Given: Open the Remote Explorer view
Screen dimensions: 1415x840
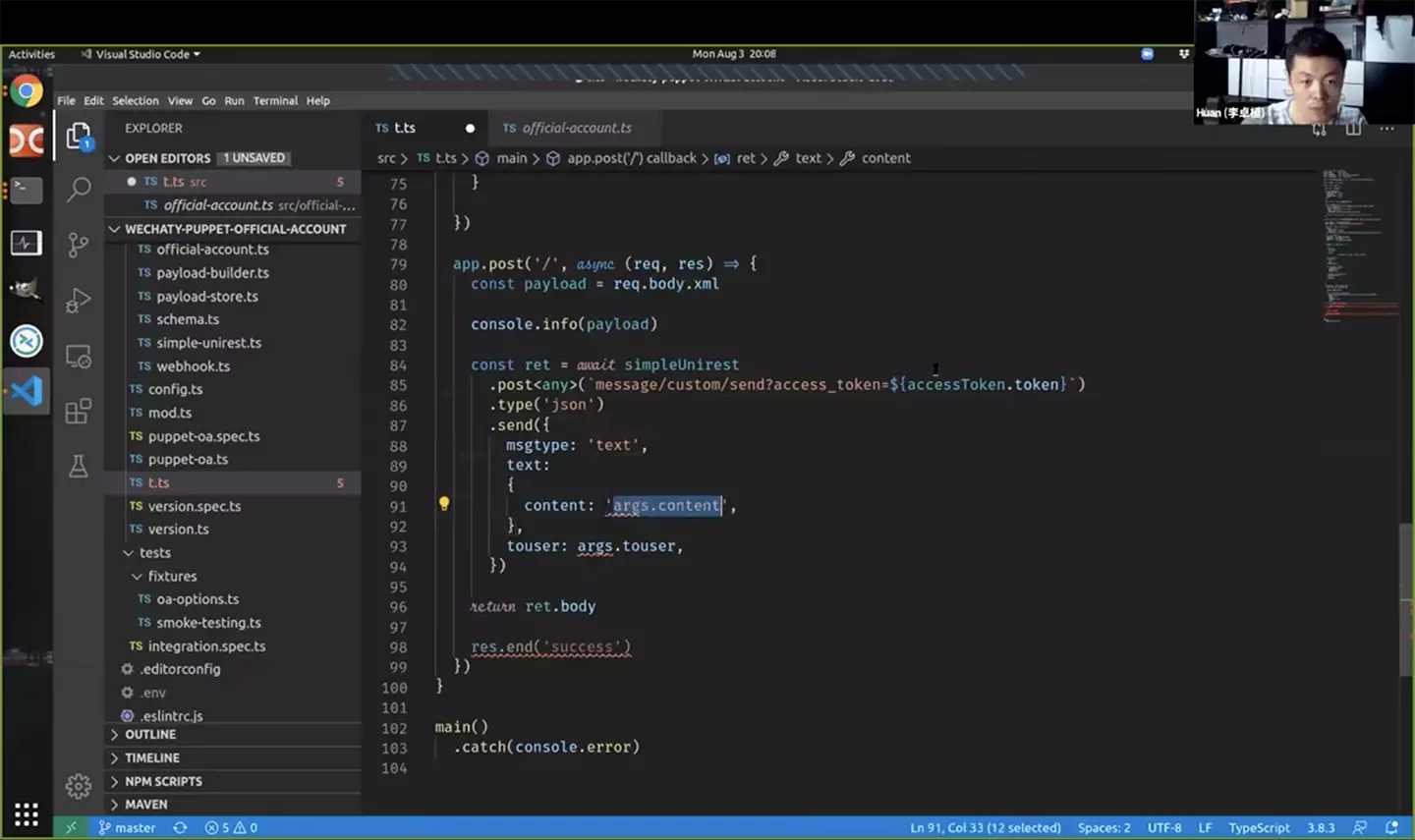Looking at the screenshot, I should click(x=79, y=356).
